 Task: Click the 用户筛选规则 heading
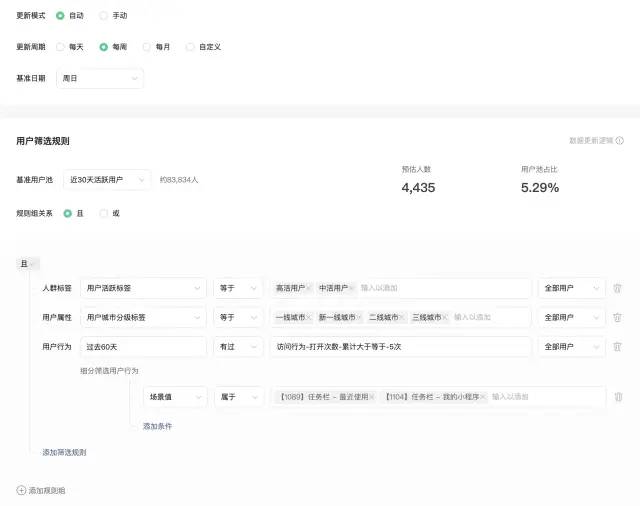coord(43,141)
